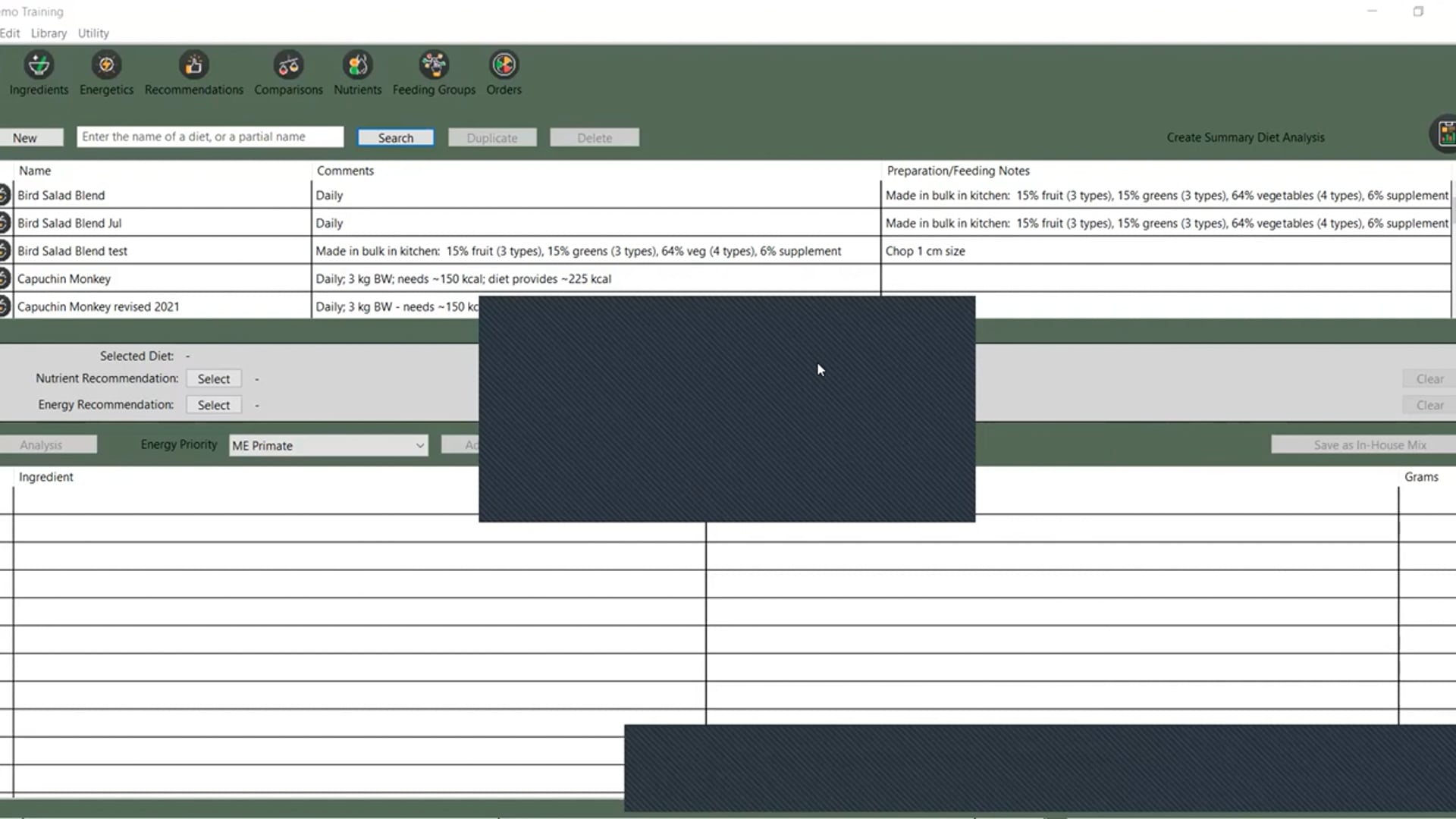1456x819 pixels.
Task: Click the Ingredient column header
Action: [46, 476]
